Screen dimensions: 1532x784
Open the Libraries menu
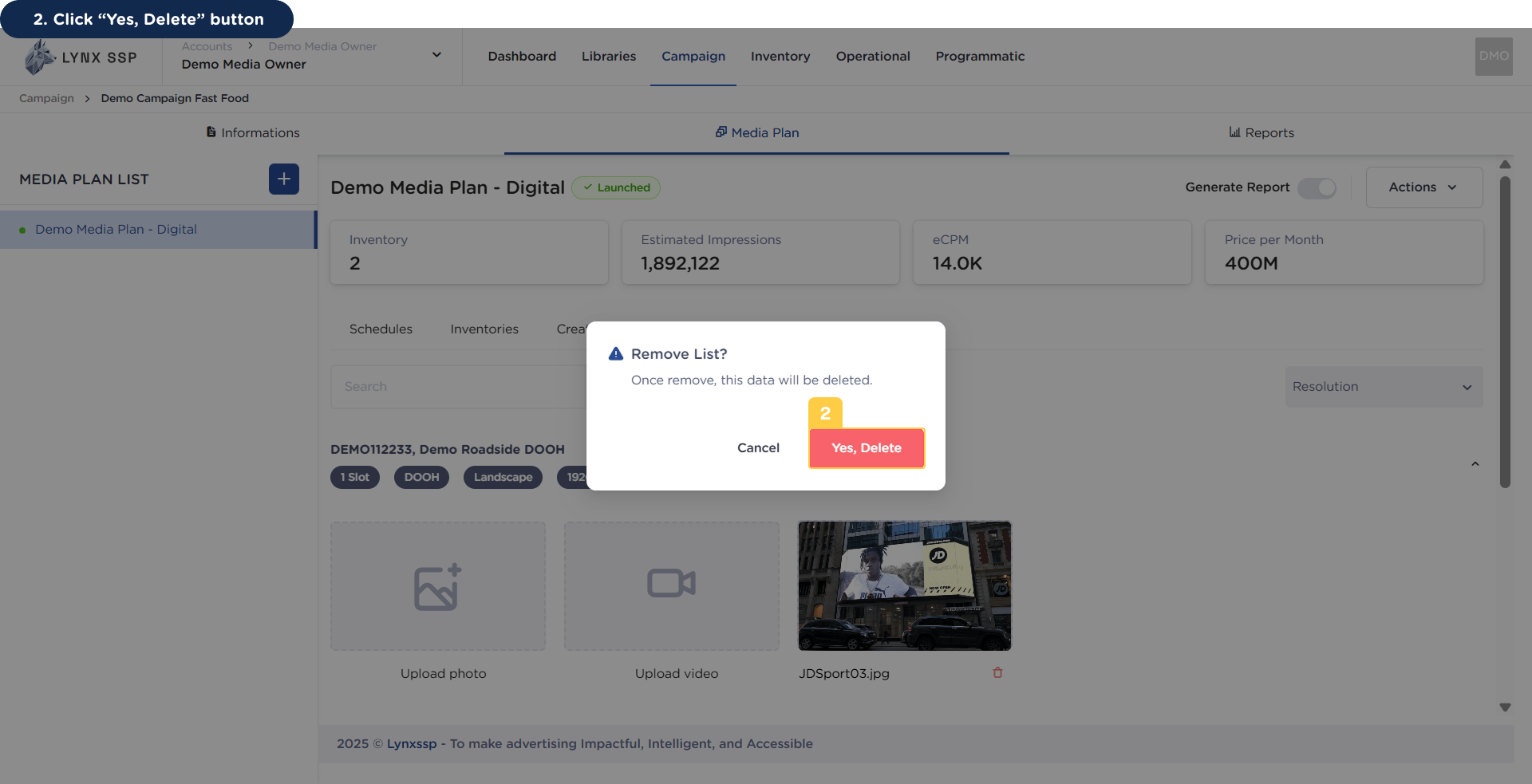pyautogui.click(x=609, y=57)
